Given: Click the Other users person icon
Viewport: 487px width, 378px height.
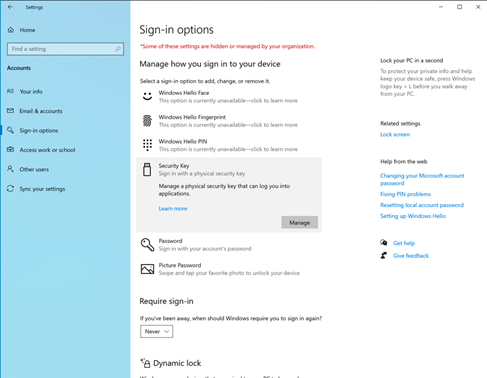Looking at the screenshot, I should coord(10,169).
